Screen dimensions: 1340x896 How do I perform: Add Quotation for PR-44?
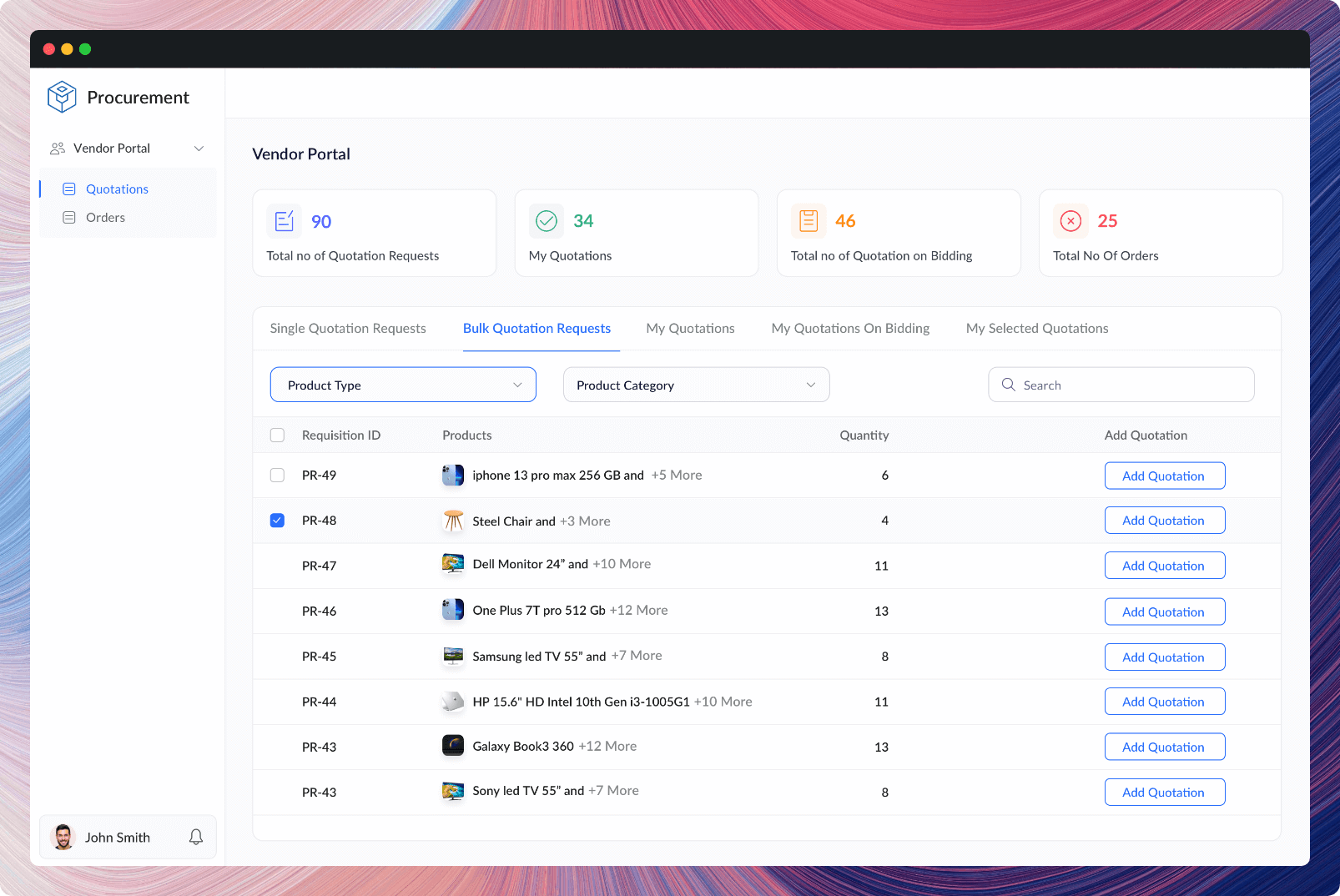(x=1164, y=701)
